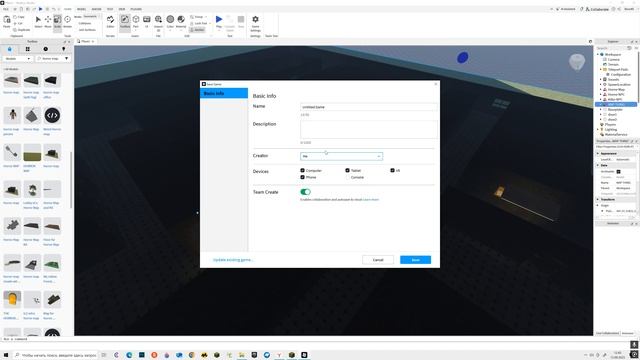Expand Lighting node in Explorer
The image size is (640, 360).
click(x=598, y=129)
